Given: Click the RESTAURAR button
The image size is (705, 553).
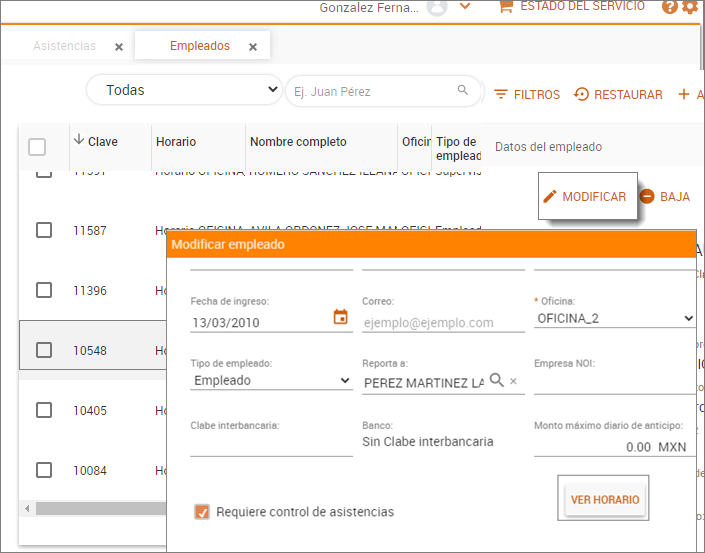Looking at the screenshot, I should click(x=618, y=95).
